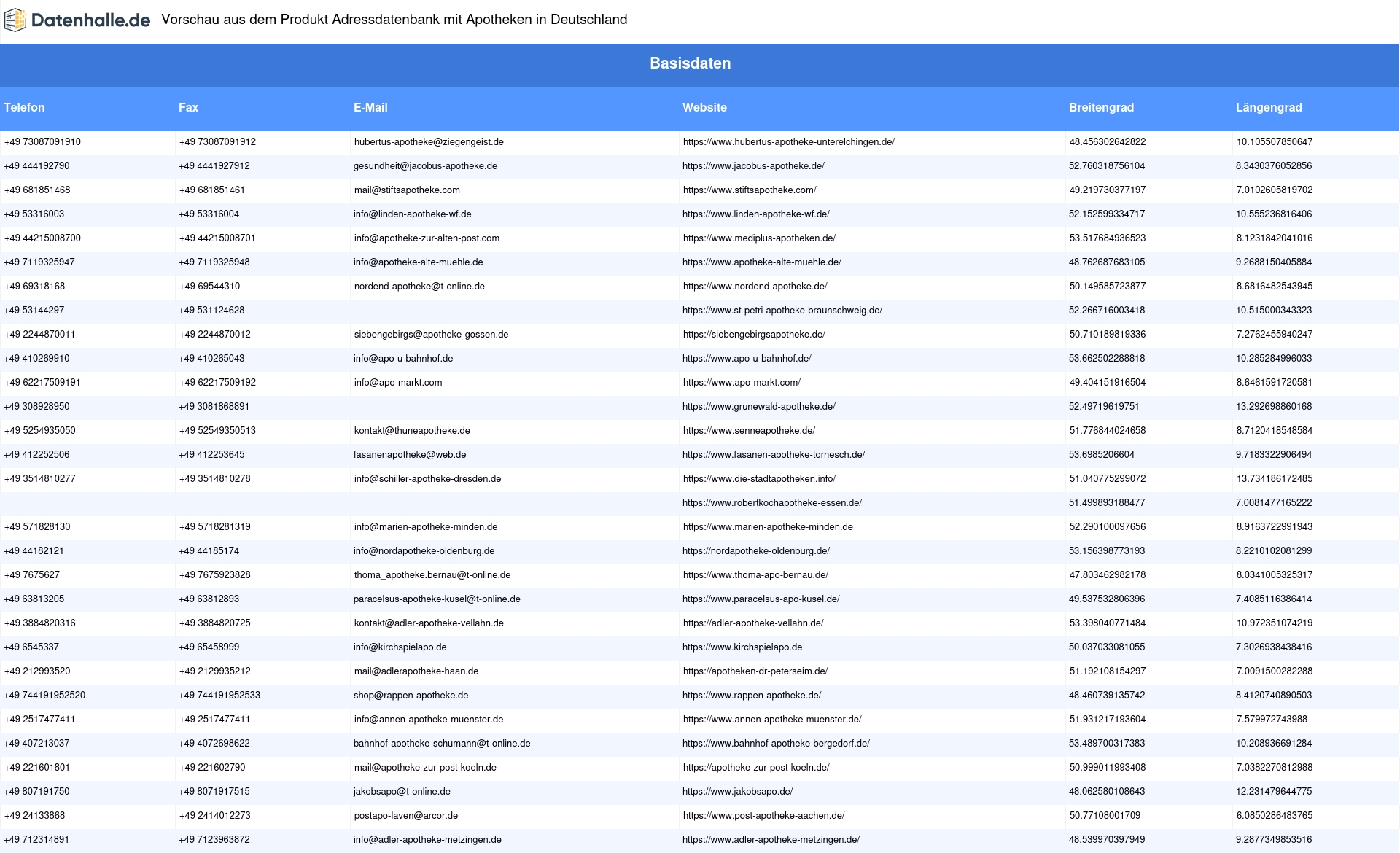
Task: Select the Längengrad column header
Action: (x=1269, y=107)
